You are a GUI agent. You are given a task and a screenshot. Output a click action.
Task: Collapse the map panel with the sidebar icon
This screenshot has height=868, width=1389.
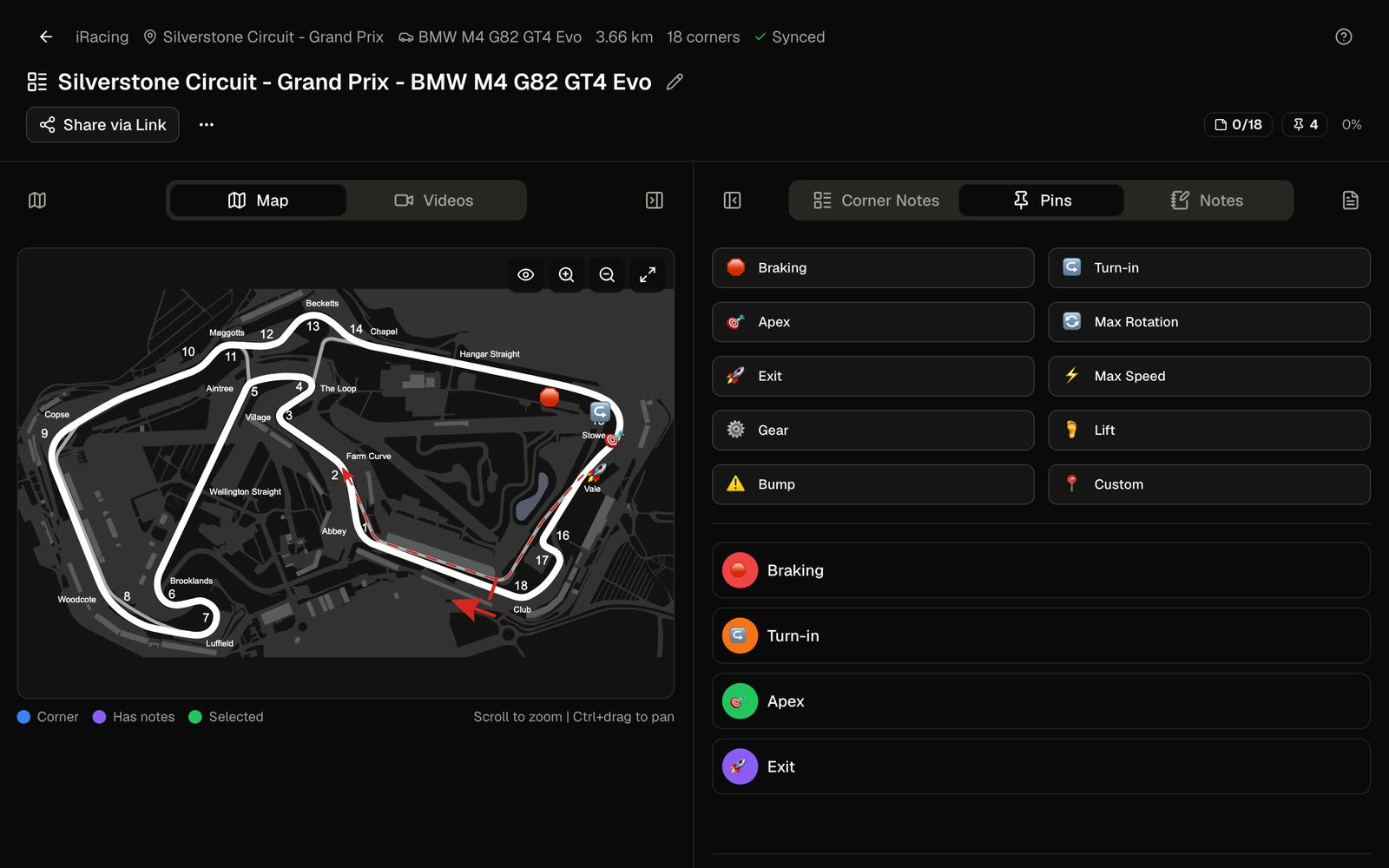click(655, 201)
